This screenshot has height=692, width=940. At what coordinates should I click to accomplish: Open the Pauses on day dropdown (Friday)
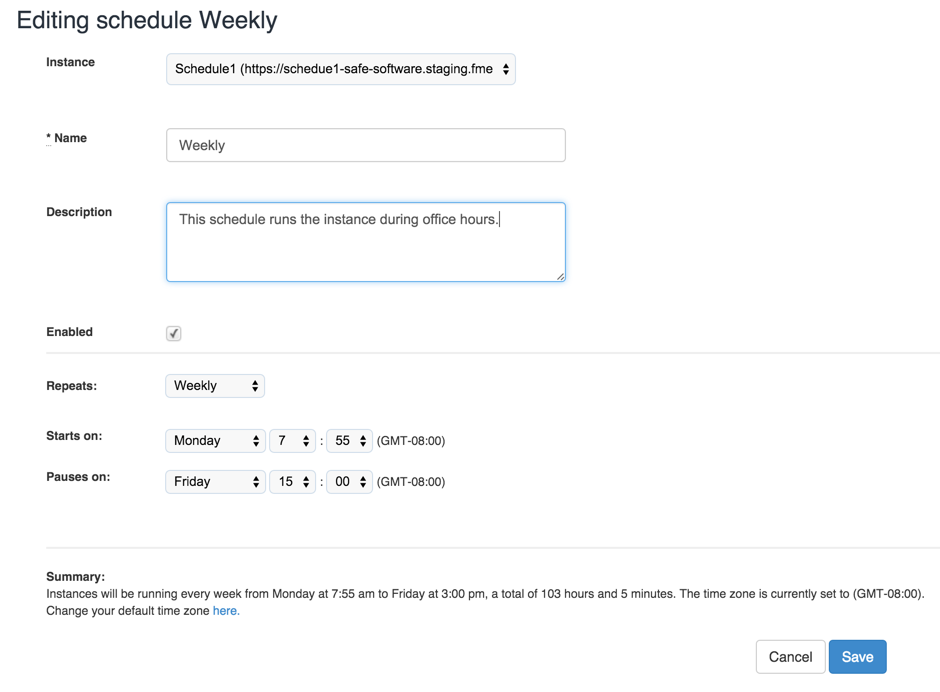(215, 482)
